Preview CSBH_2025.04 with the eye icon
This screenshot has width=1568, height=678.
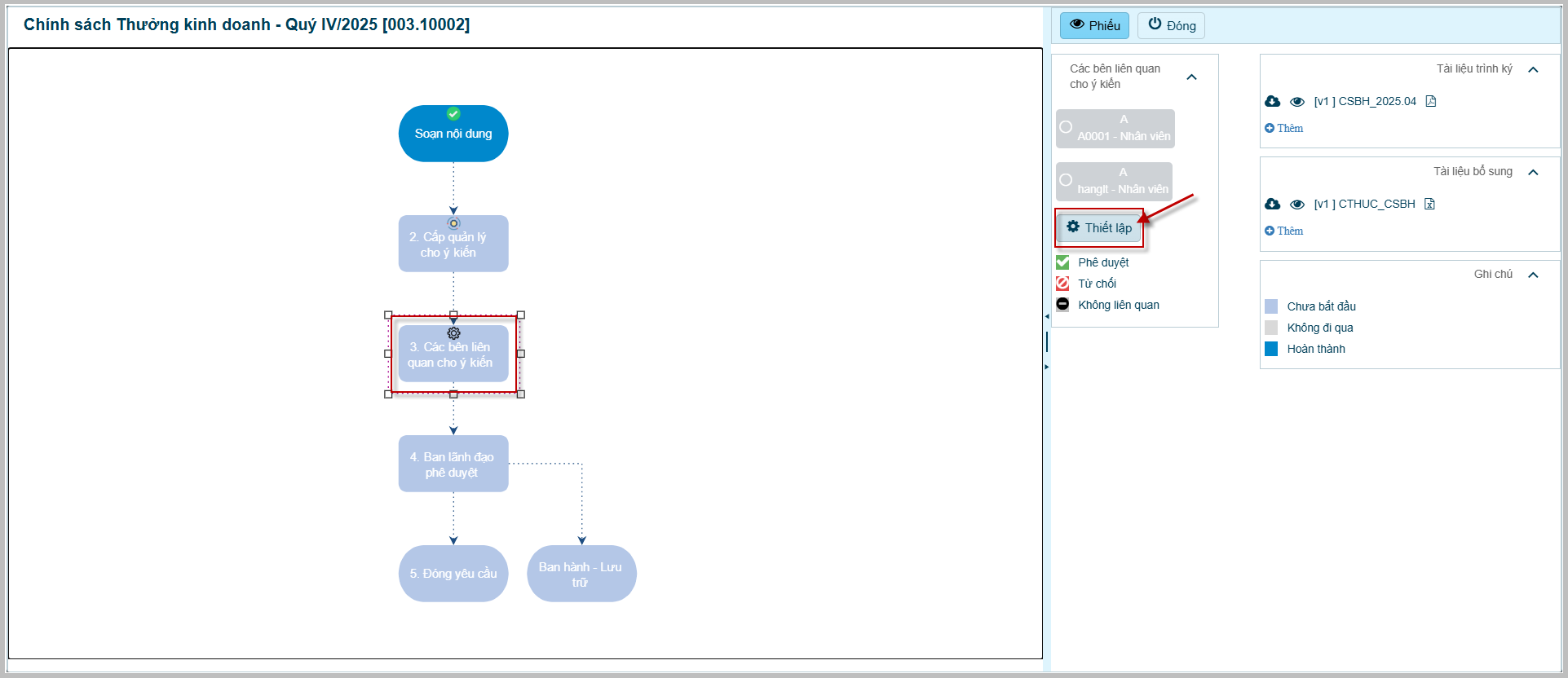point(1297,102)
